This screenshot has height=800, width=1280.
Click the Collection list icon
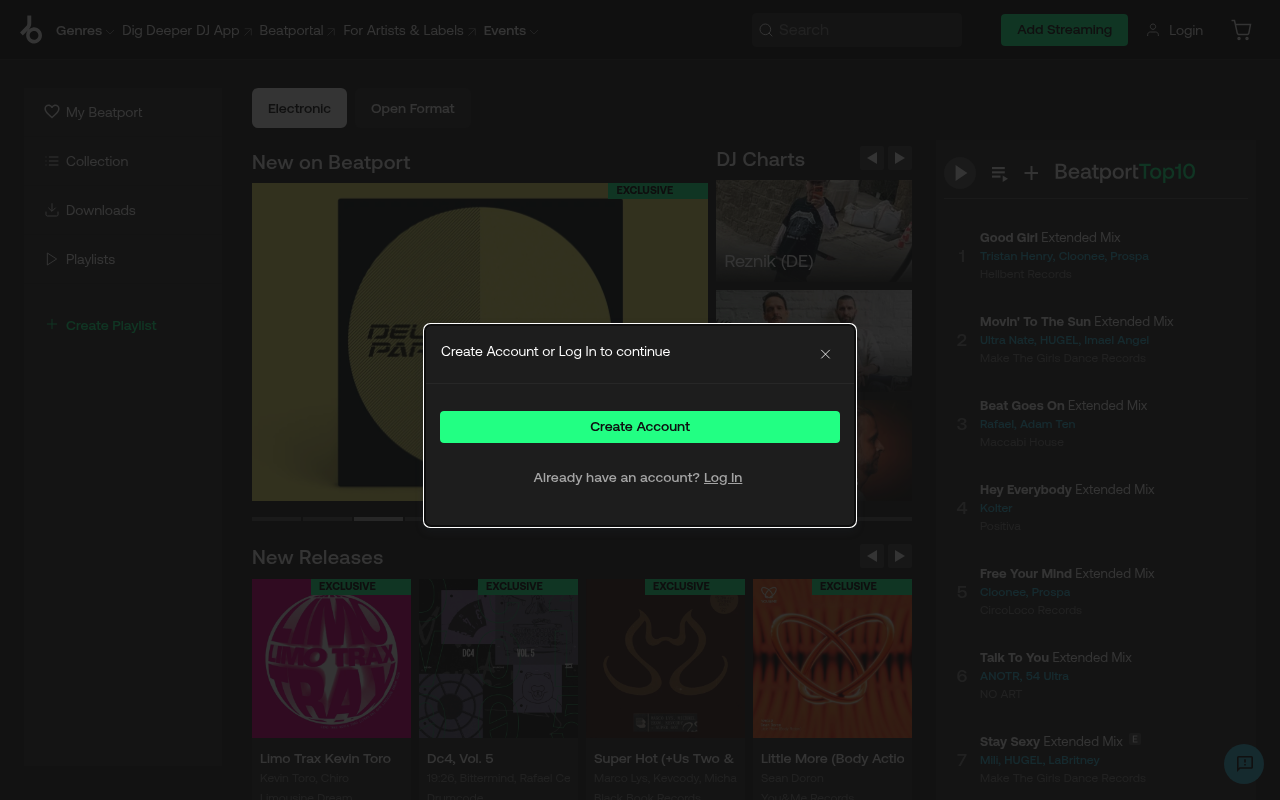52,161
